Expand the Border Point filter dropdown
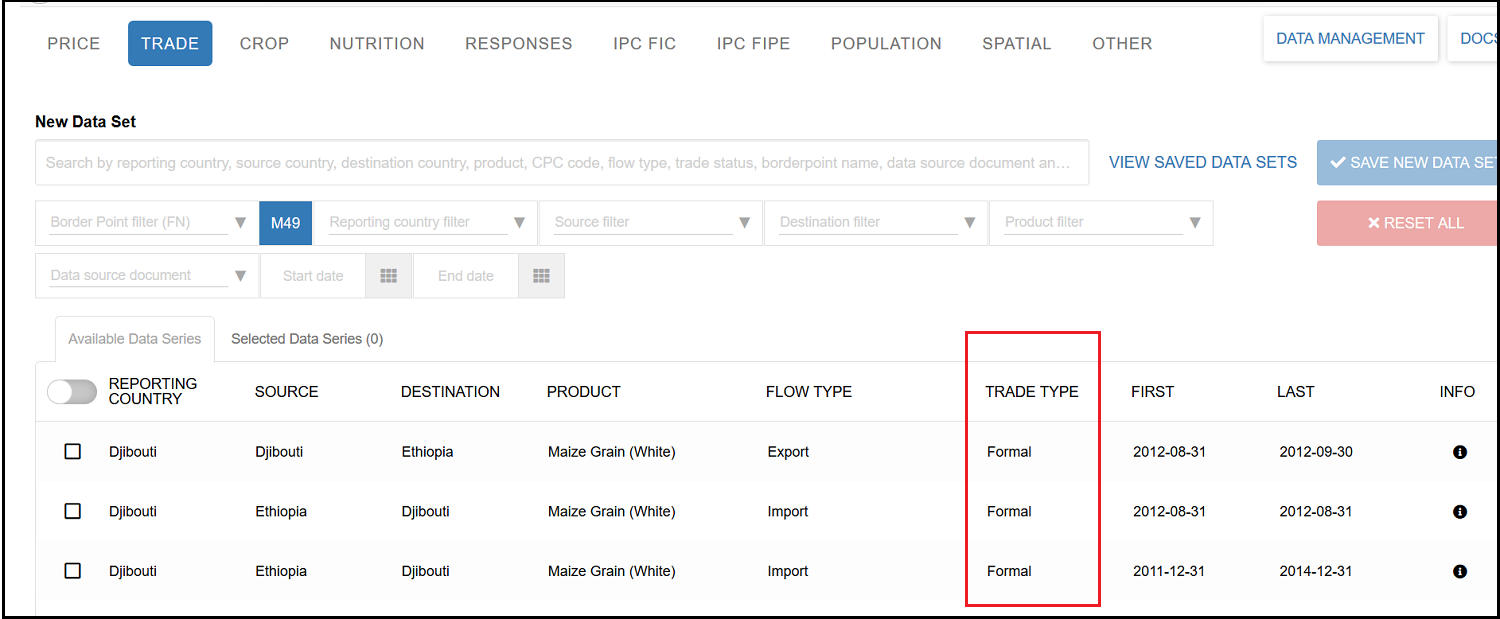This screenshot has height=619, width=1500. (240, 223)
